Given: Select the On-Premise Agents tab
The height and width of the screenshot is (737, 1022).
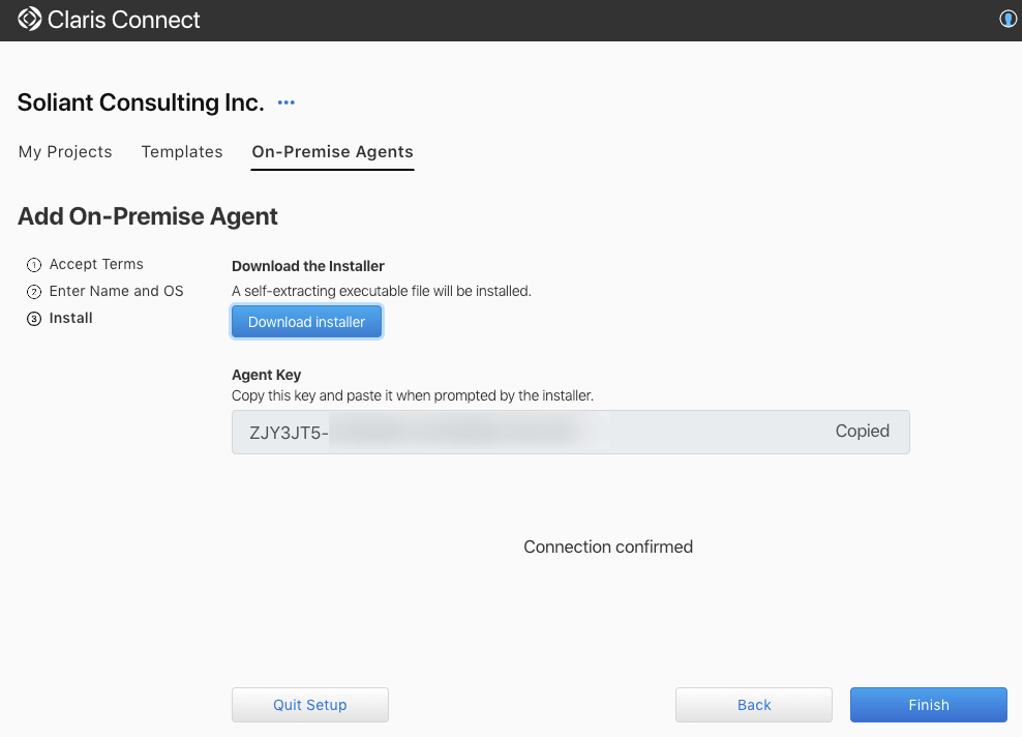Looking at the screenshot, I should coord(332,152).
